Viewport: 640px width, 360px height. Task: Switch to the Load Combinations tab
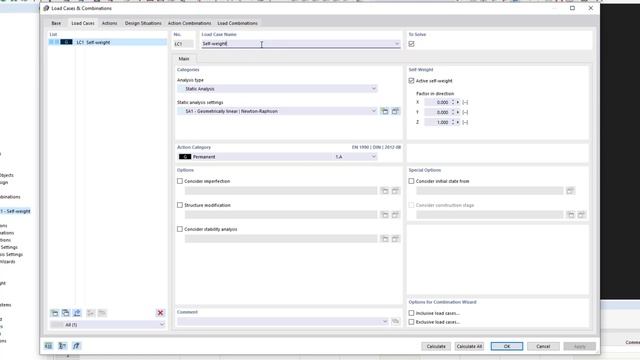[238, 23]
